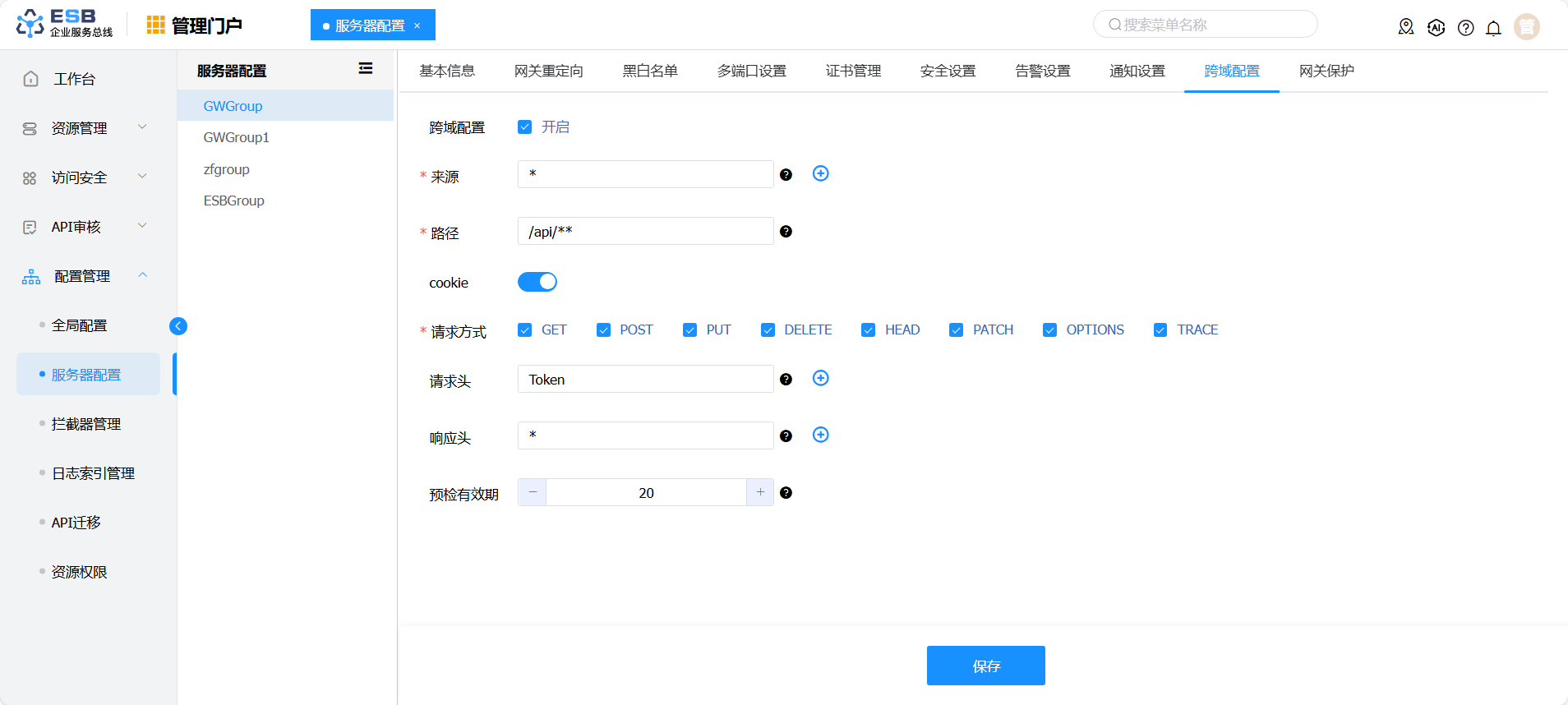Collapse the sidebar with blue arrow button

pos(178,326)
